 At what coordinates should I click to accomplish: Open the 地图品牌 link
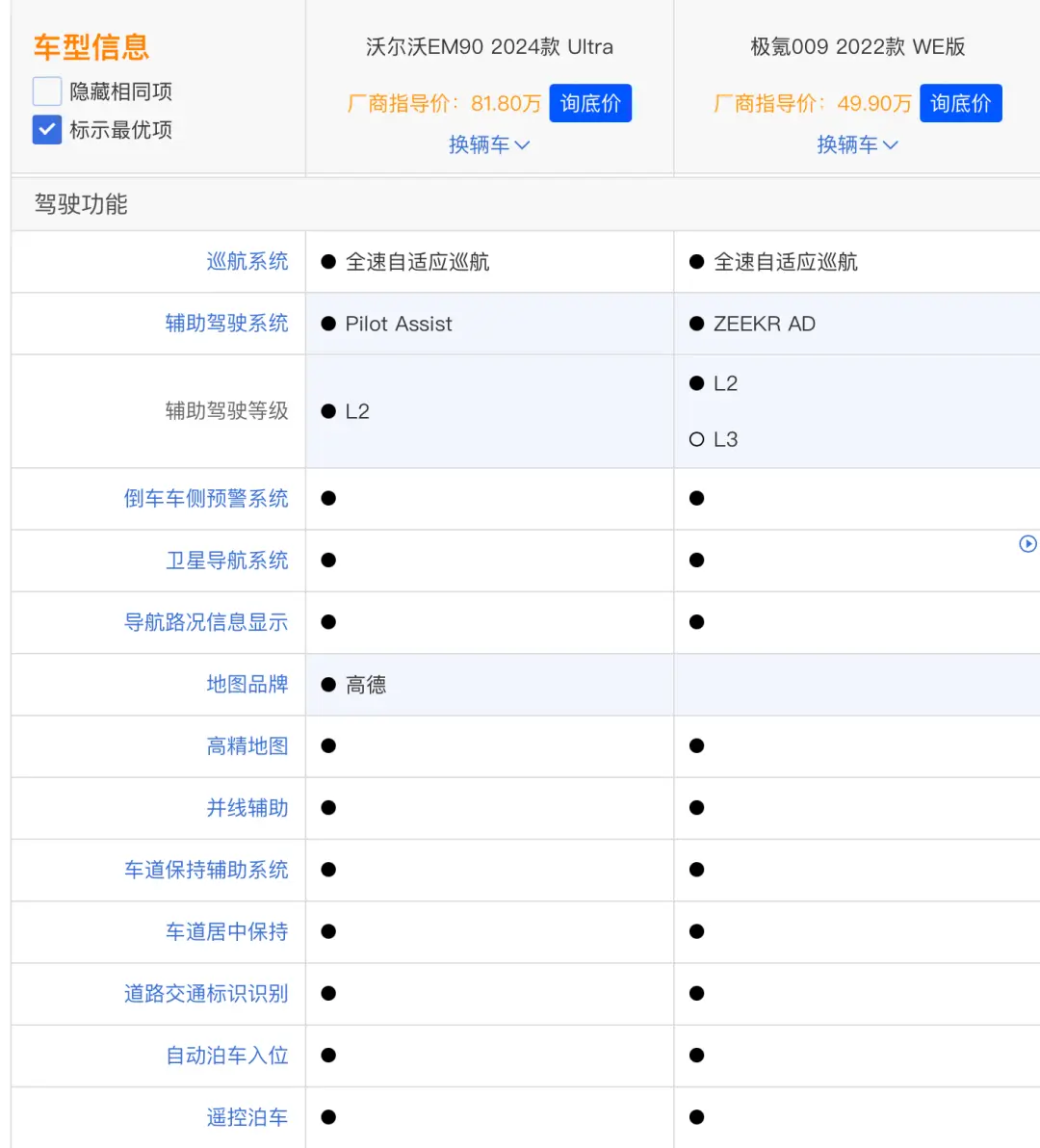coord(247,684)
